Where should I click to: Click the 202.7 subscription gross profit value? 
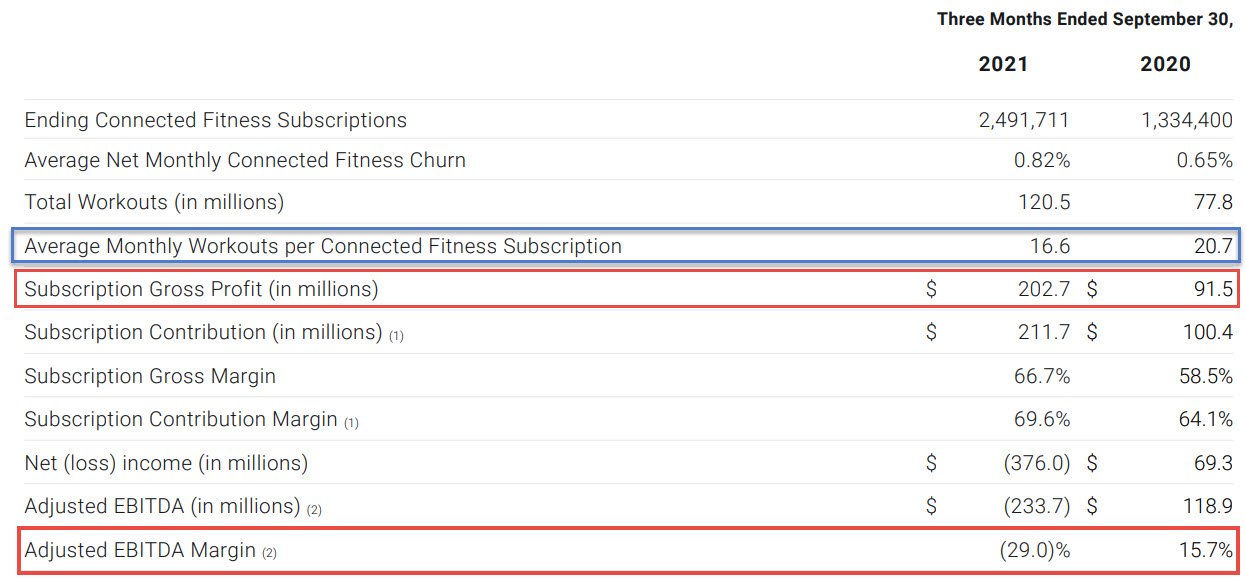pyautogui.click(x=1044, y=289)
